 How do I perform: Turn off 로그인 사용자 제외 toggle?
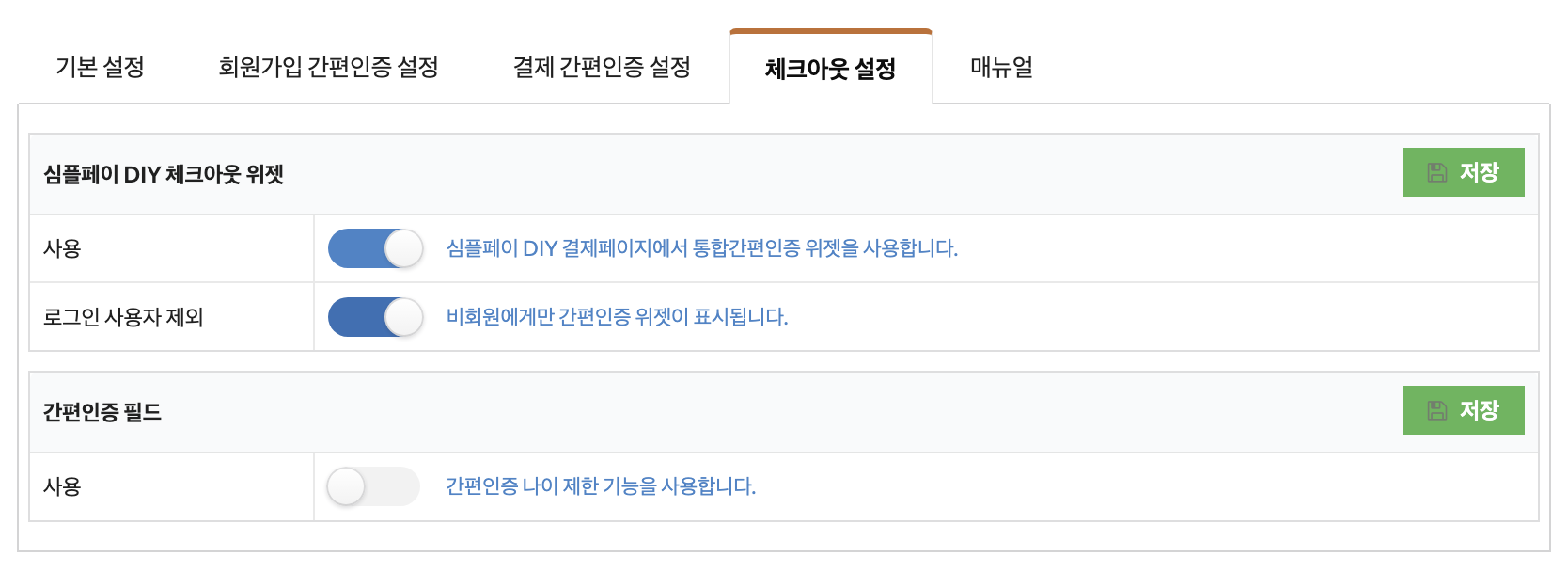375,317
